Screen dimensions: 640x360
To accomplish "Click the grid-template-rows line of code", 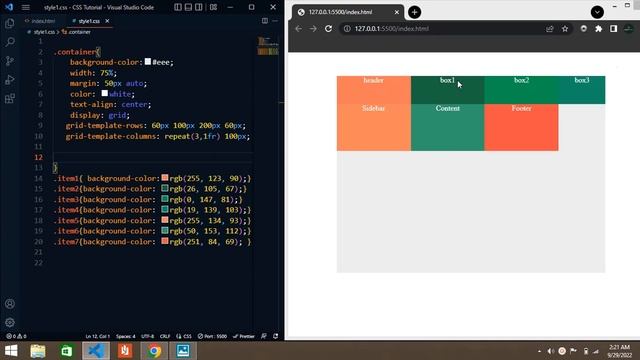I will [156, 125].
